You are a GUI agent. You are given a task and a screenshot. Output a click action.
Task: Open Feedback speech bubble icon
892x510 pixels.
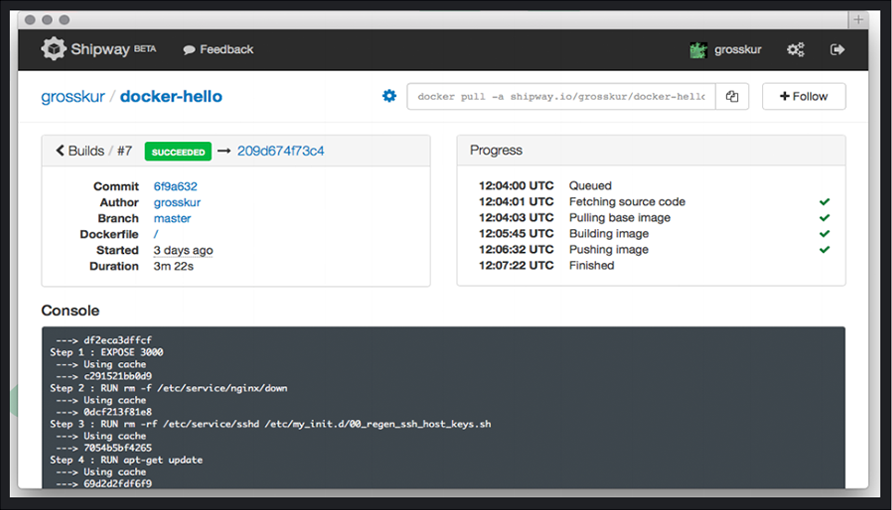(x=189, y=50)
